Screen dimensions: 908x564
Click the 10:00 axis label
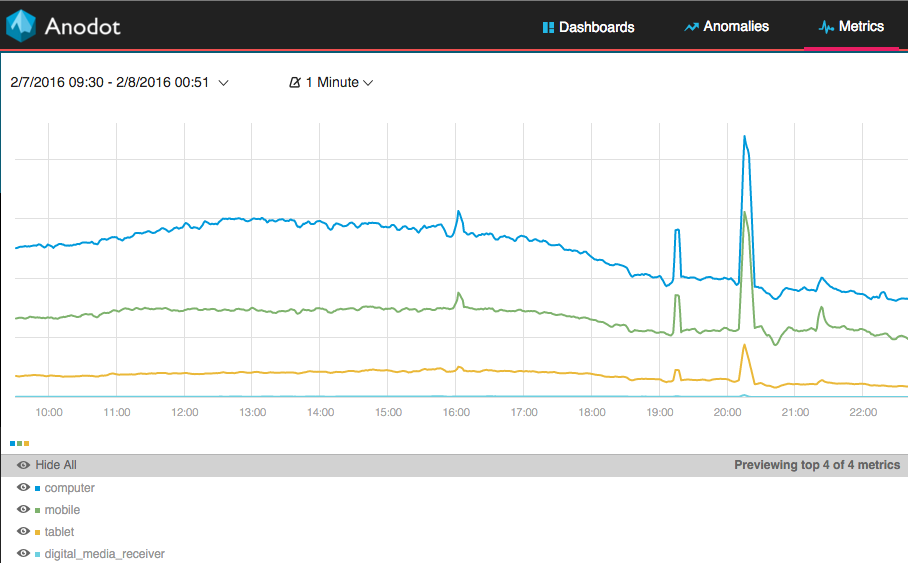49,412
